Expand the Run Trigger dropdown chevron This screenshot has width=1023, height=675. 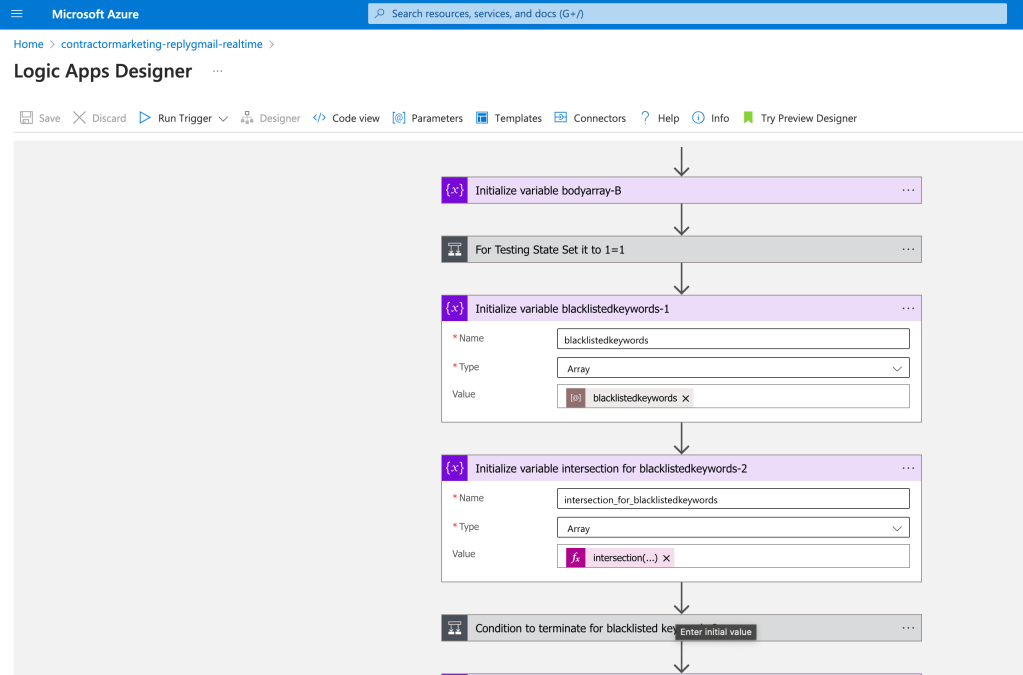(223, 119)
